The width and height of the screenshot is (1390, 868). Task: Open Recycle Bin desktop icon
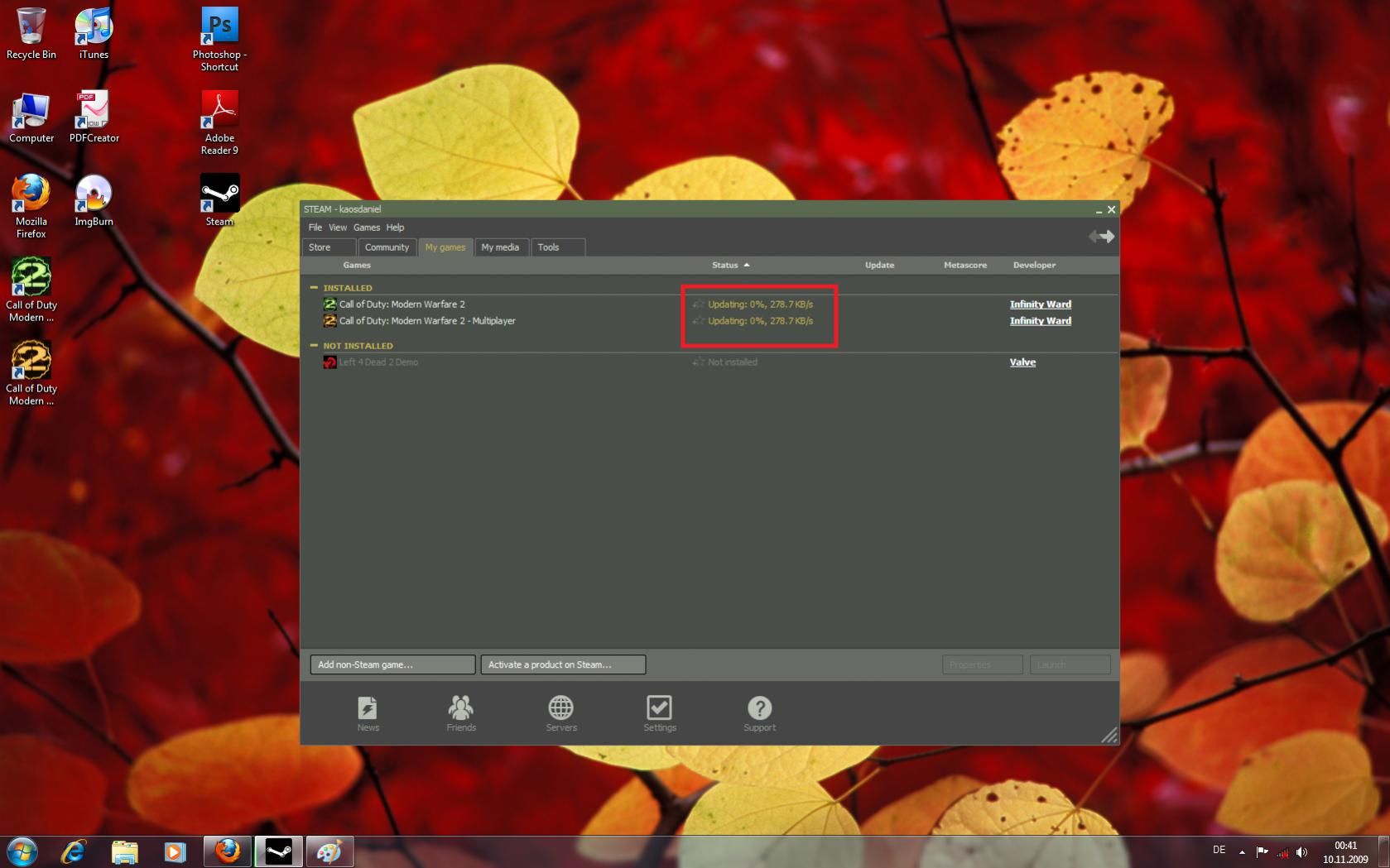click(x=31, y=34)
